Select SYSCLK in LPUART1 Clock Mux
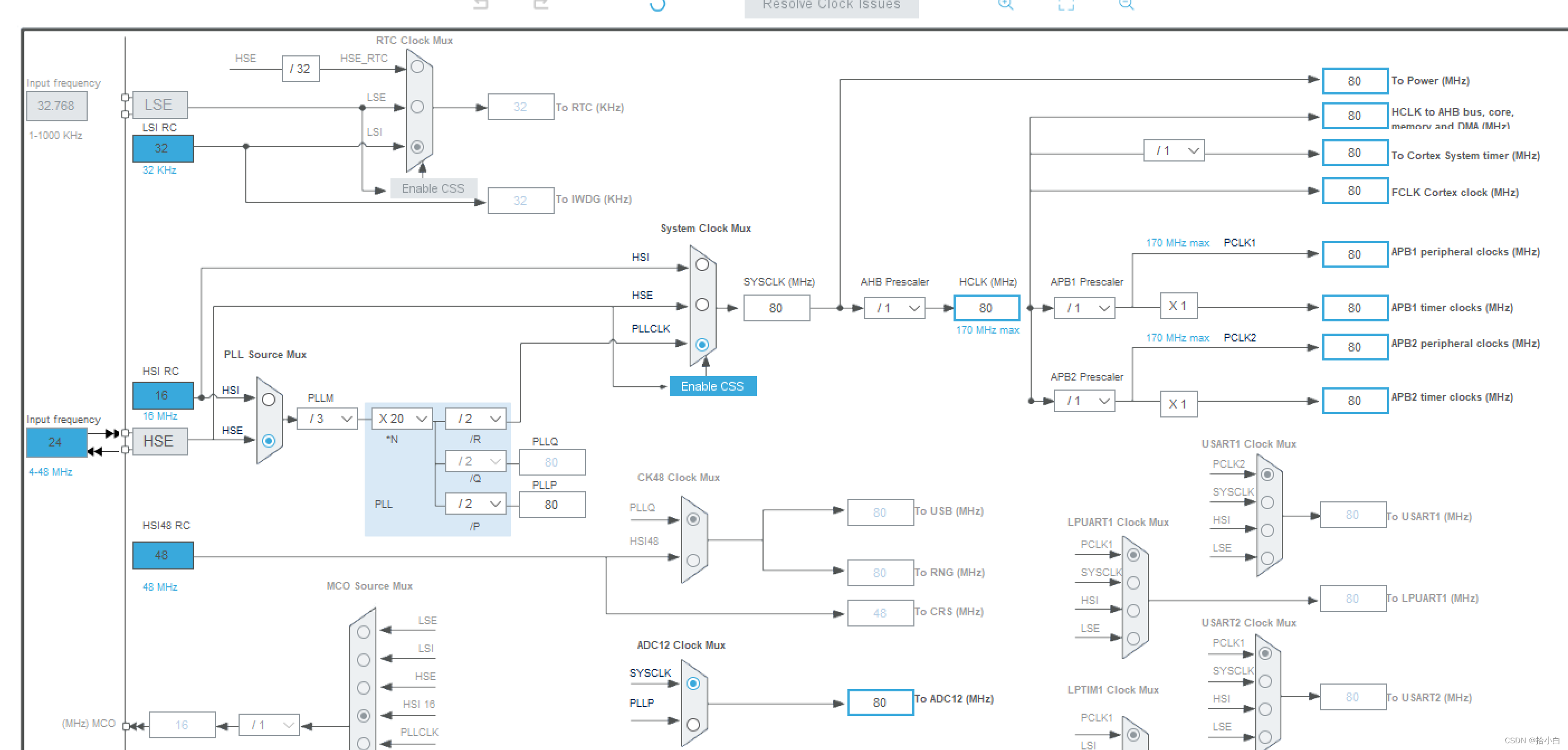This screenshot has height=750, width=1568. coord(1133,583)
